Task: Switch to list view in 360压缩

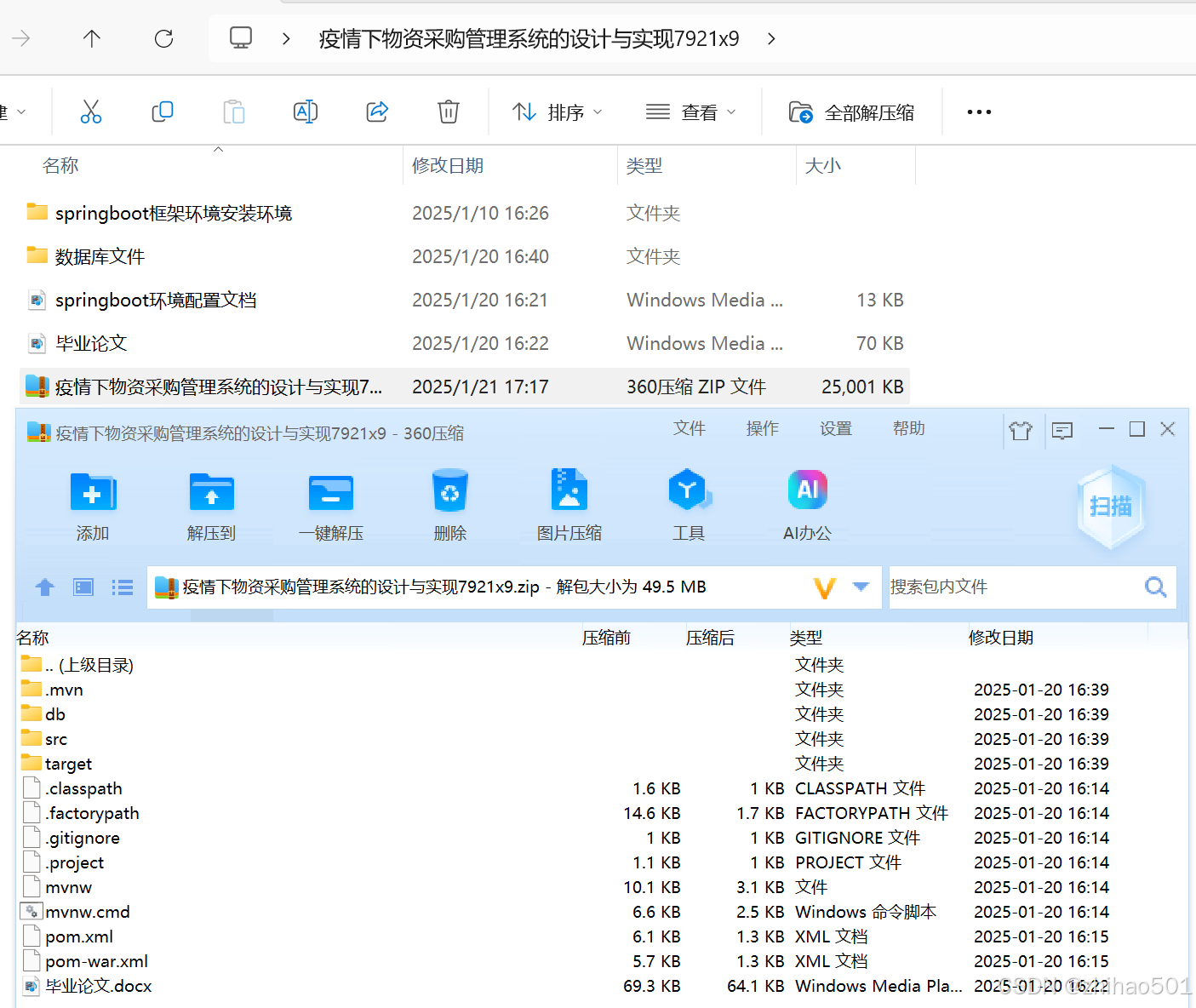Action: click(x=123, y=587)
